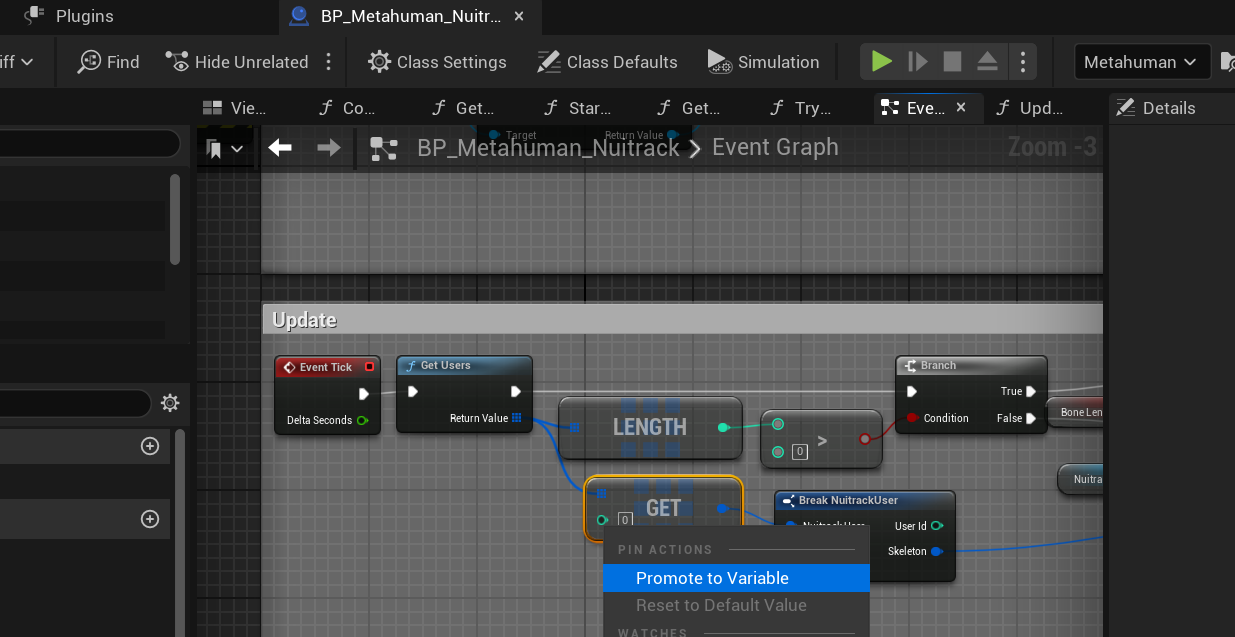Open My Blueprint settings gear
This screenshot has height=637, width=1235.
[x=170, y=403]
